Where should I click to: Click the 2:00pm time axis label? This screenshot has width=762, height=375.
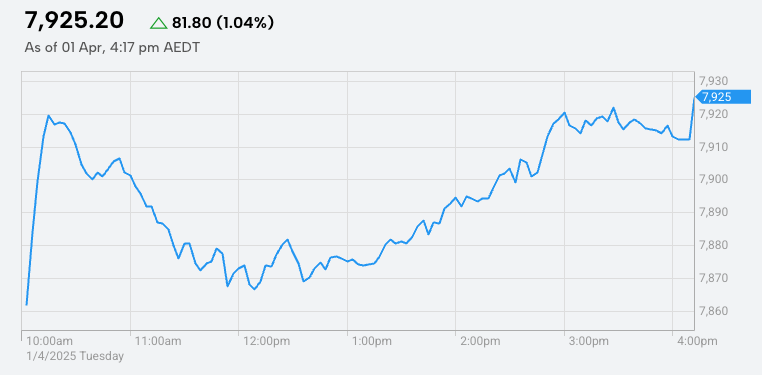pyautogui.click(x=481, y=341)
